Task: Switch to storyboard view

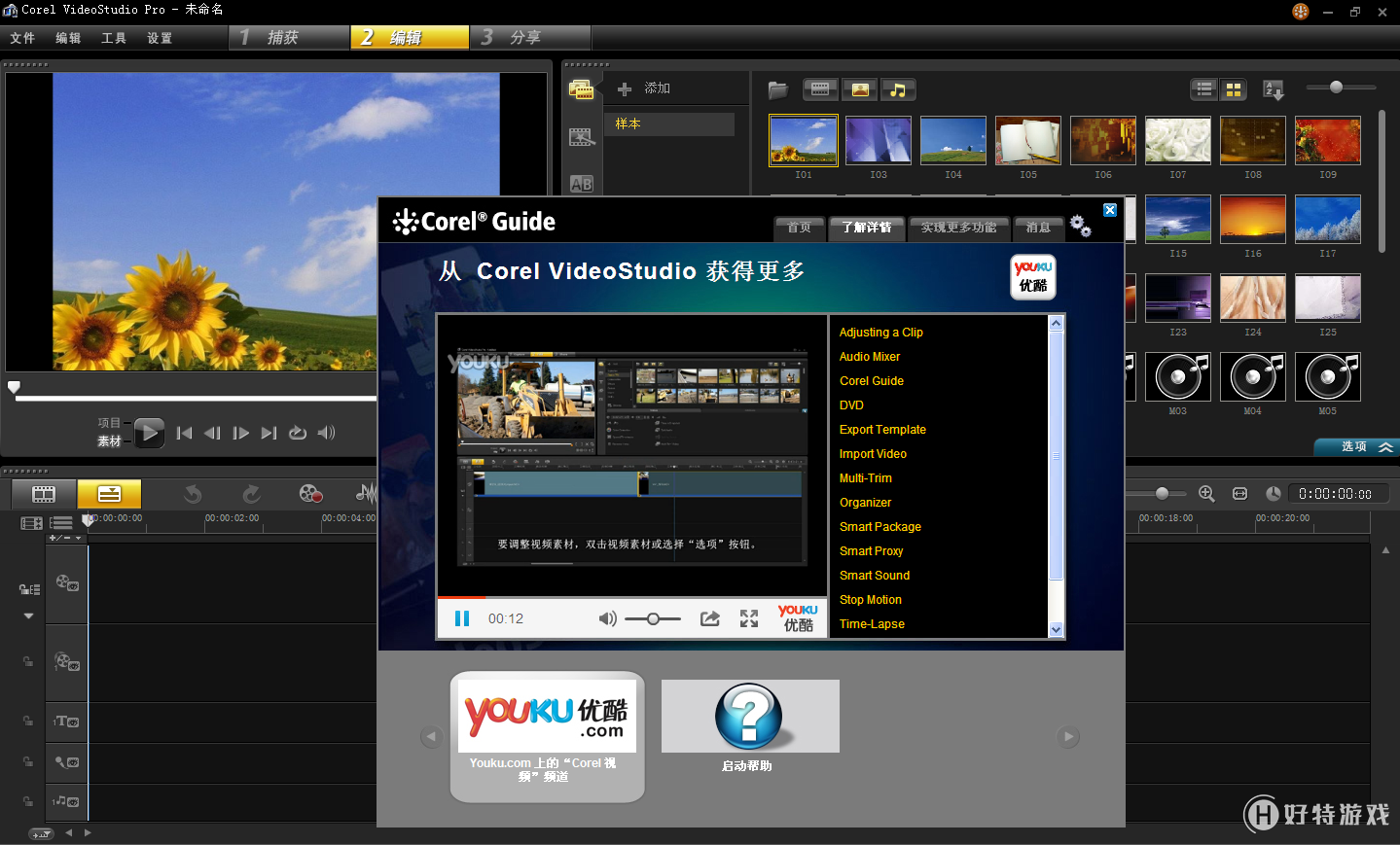Action: pos(44,494)
